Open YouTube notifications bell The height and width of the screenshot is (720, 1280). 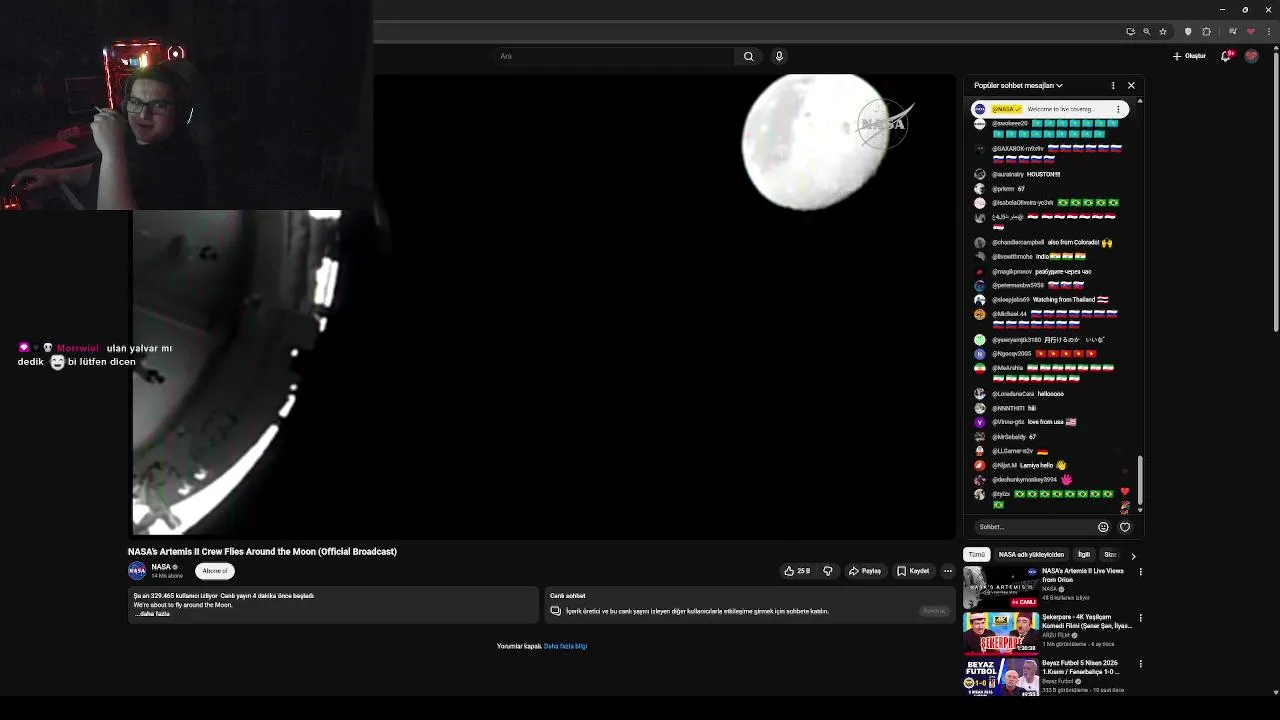click(x=1227, y=56)
